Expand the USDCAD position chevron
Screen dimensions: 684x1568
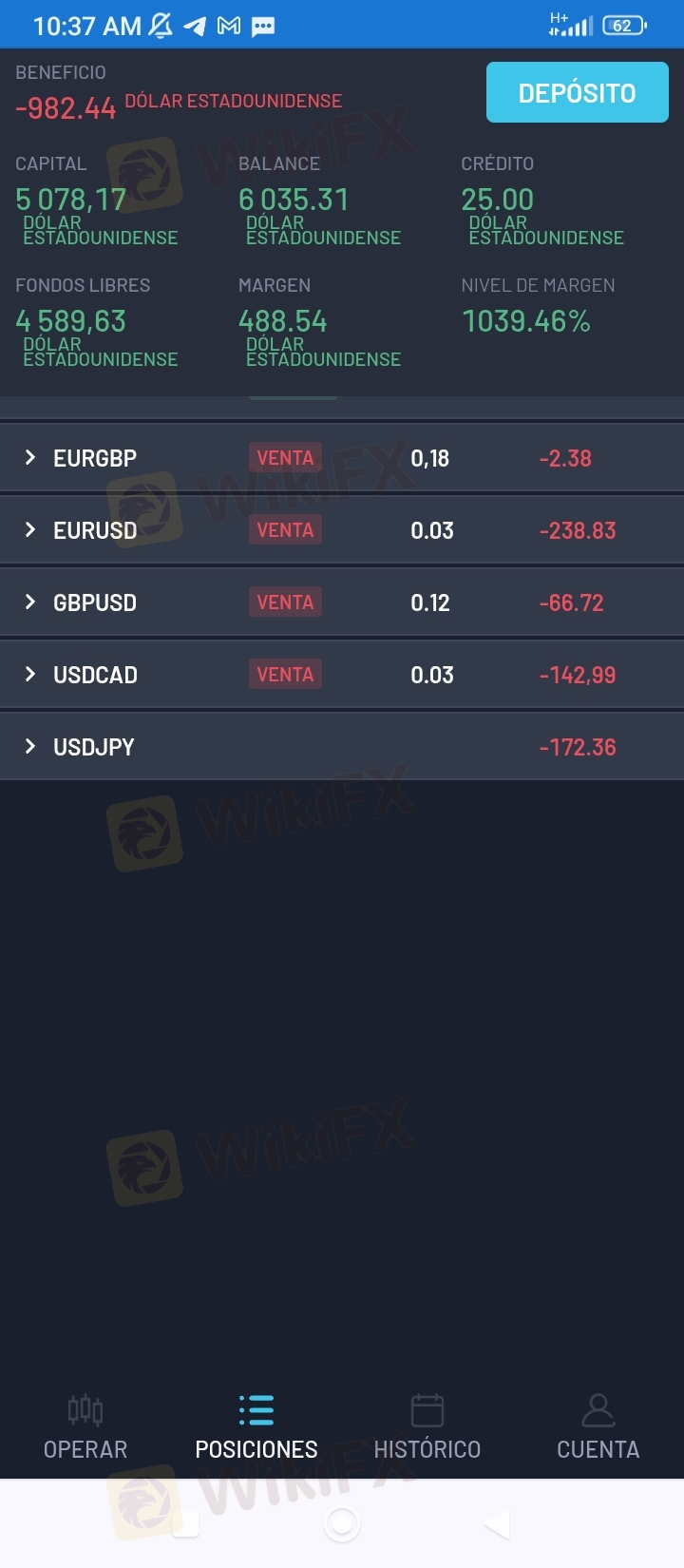(x=30, y=675)
